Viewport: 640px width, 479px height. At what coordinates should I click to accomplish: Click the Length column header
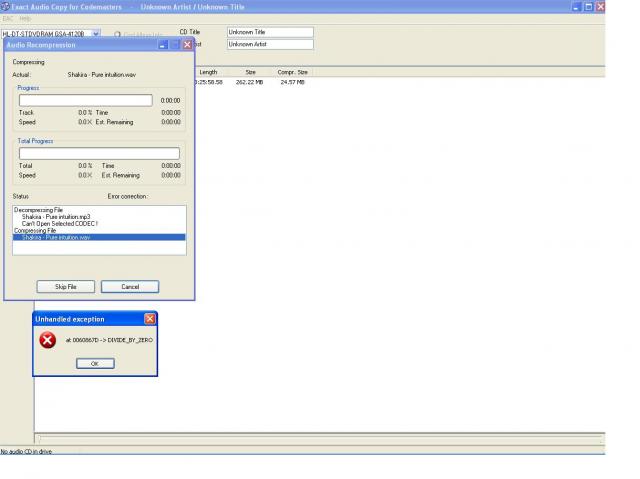point(208,72)
